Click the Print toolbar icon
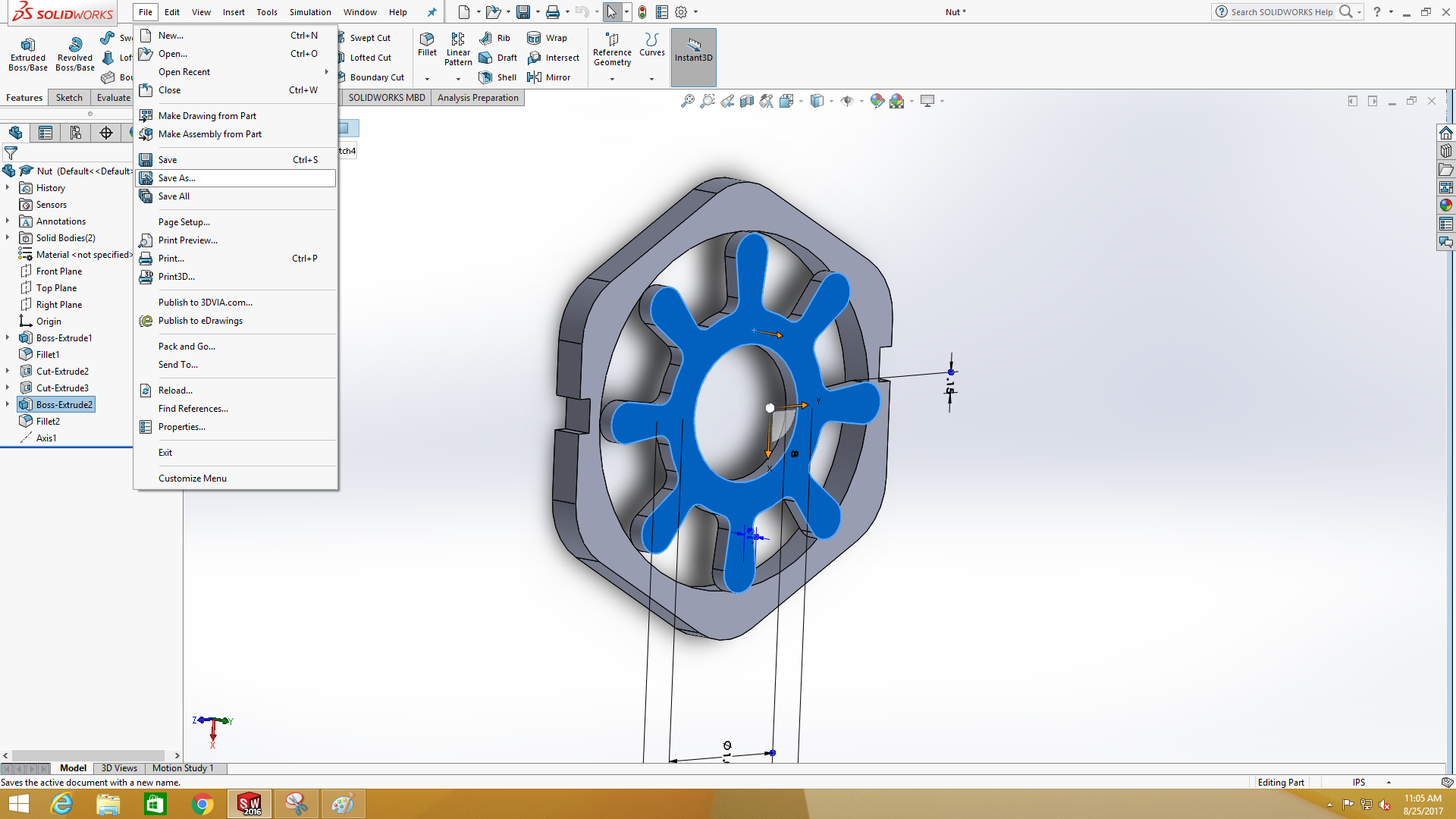Image resolution: width=1456 pixels, height=819 pixels. [553, 12]
